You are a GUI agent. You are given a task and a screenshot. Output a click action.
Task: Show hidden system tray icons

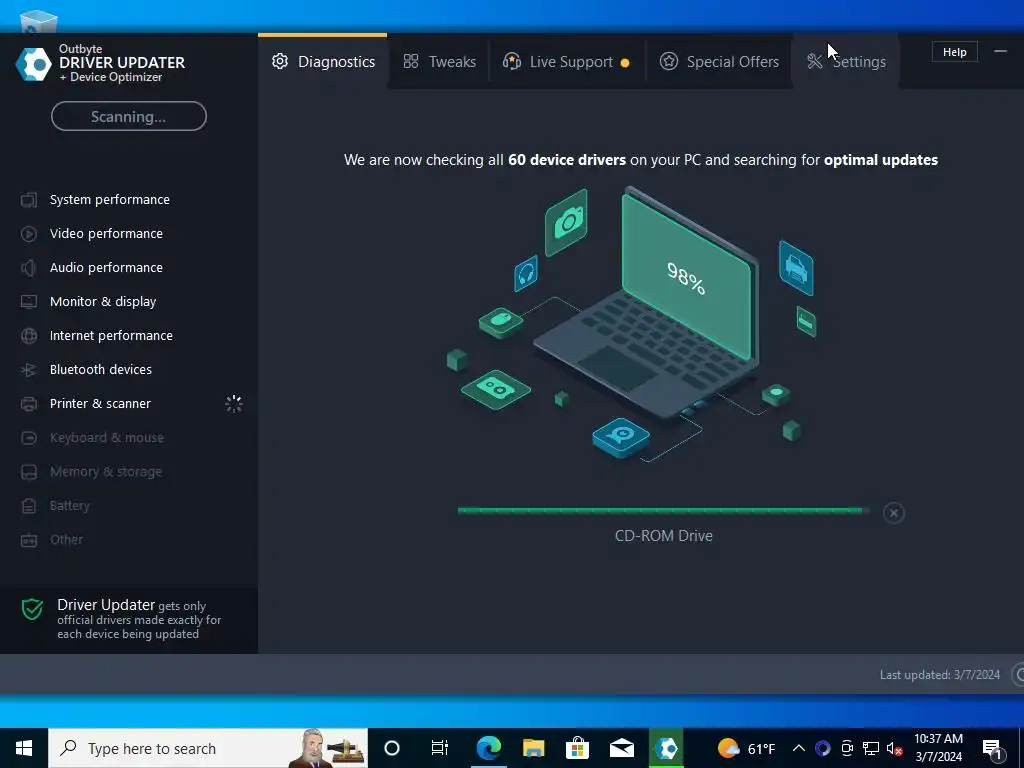click(798, 748)
